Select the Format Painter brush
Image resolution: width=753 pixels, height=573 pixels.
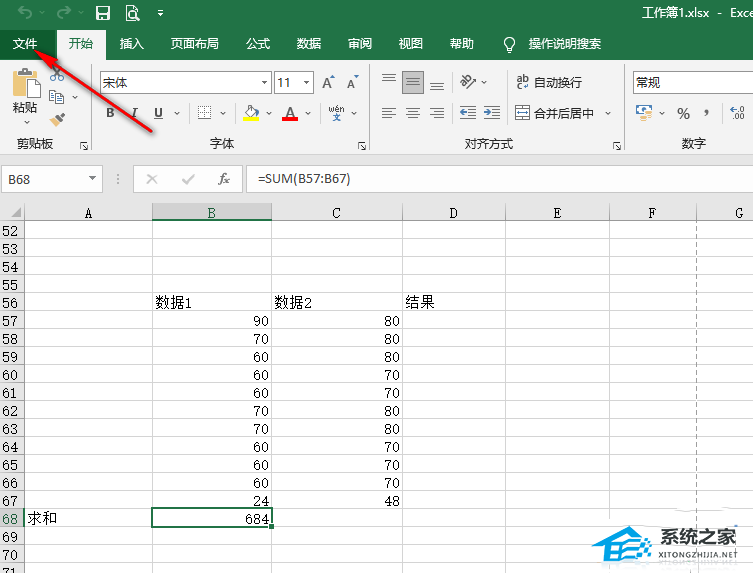tap(57, 119)
